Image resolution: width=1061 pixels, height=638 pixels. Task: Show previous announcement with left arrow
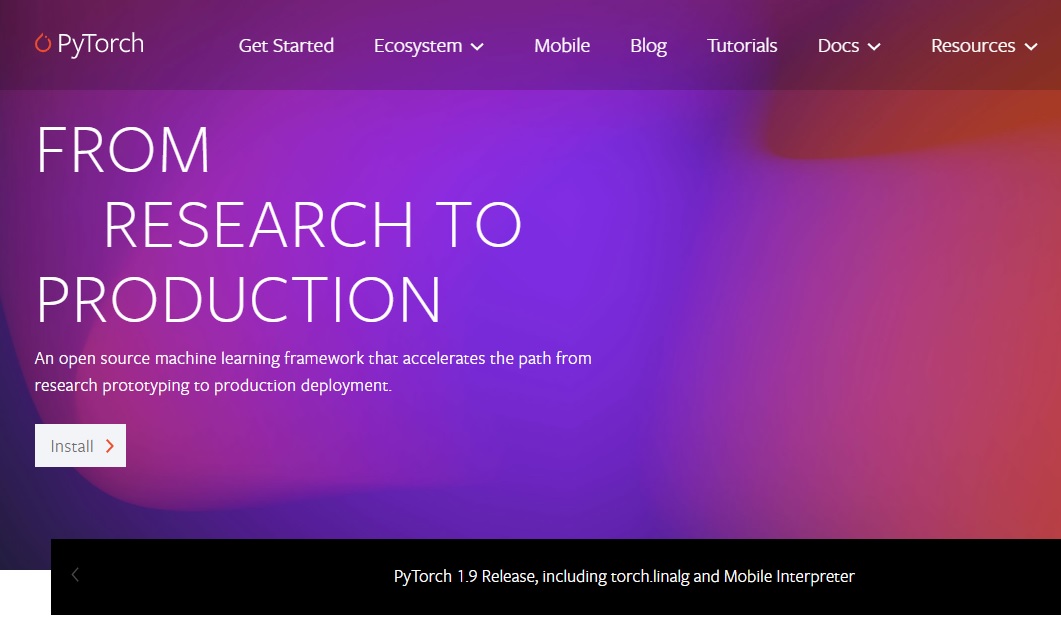pyautogui.click(x=75, y=575)
